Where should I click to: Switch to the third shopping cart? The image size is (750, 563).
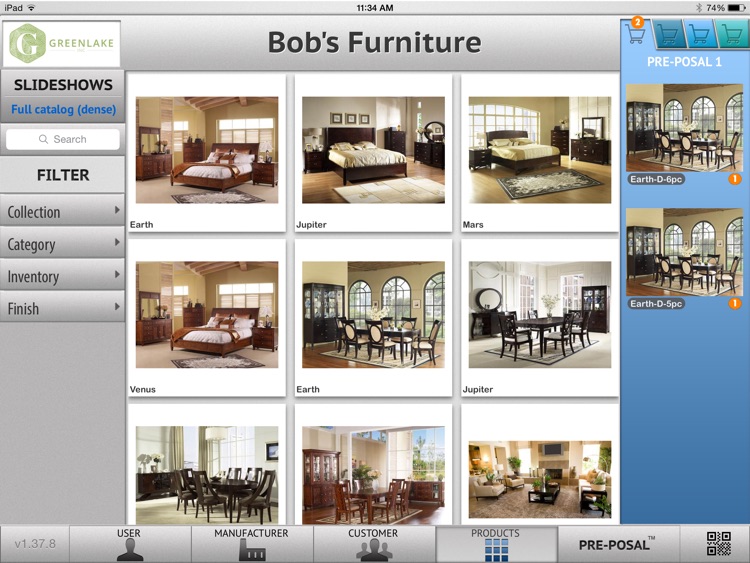tap(700, 34)
